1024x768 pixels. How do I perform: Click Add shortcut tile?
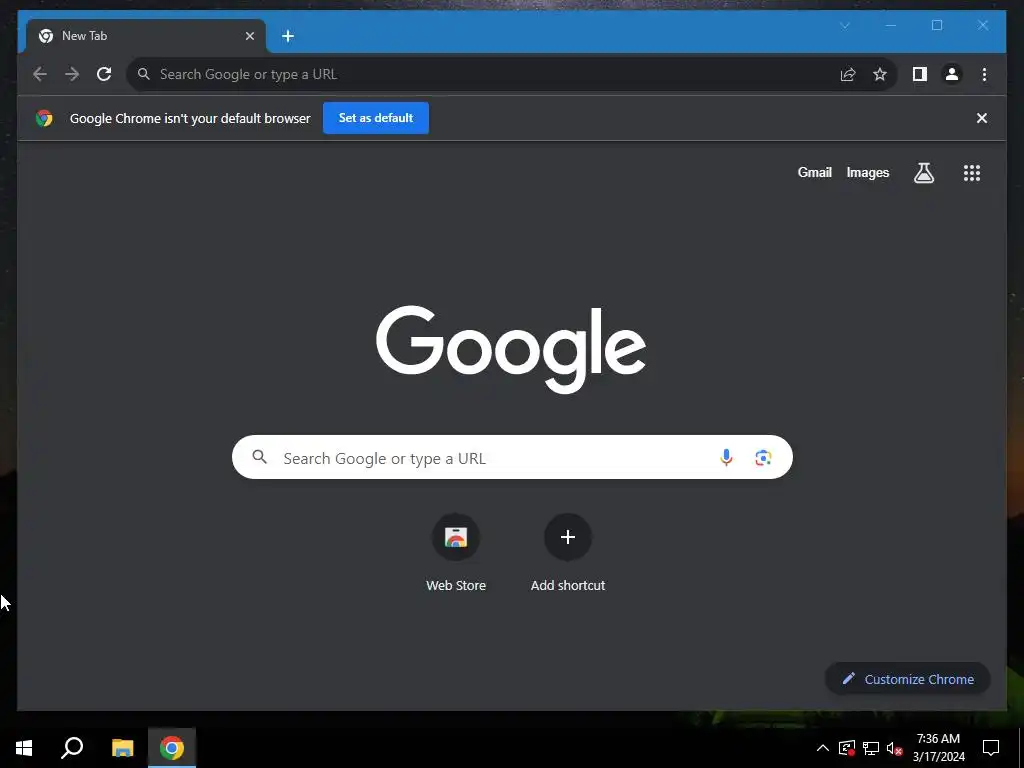pyautogui.click(x=568, y=552)
